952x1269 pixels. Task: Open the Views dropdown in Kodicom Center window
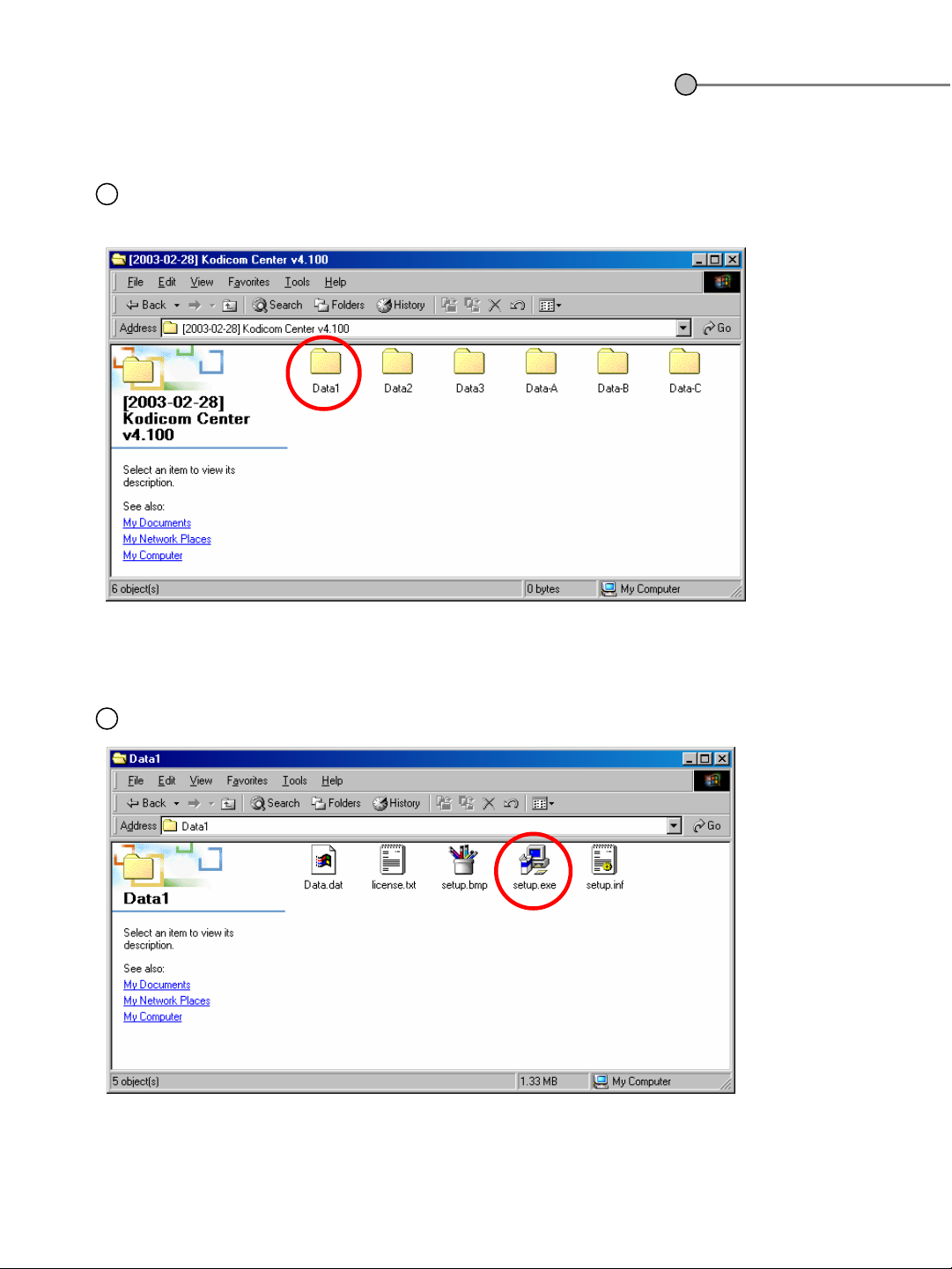[x=550, y=306]
